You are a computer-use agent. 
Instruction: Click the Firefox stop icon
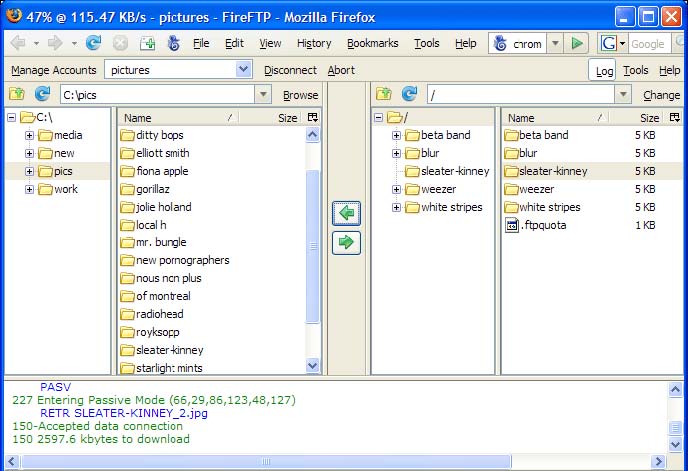pos(120,43)
